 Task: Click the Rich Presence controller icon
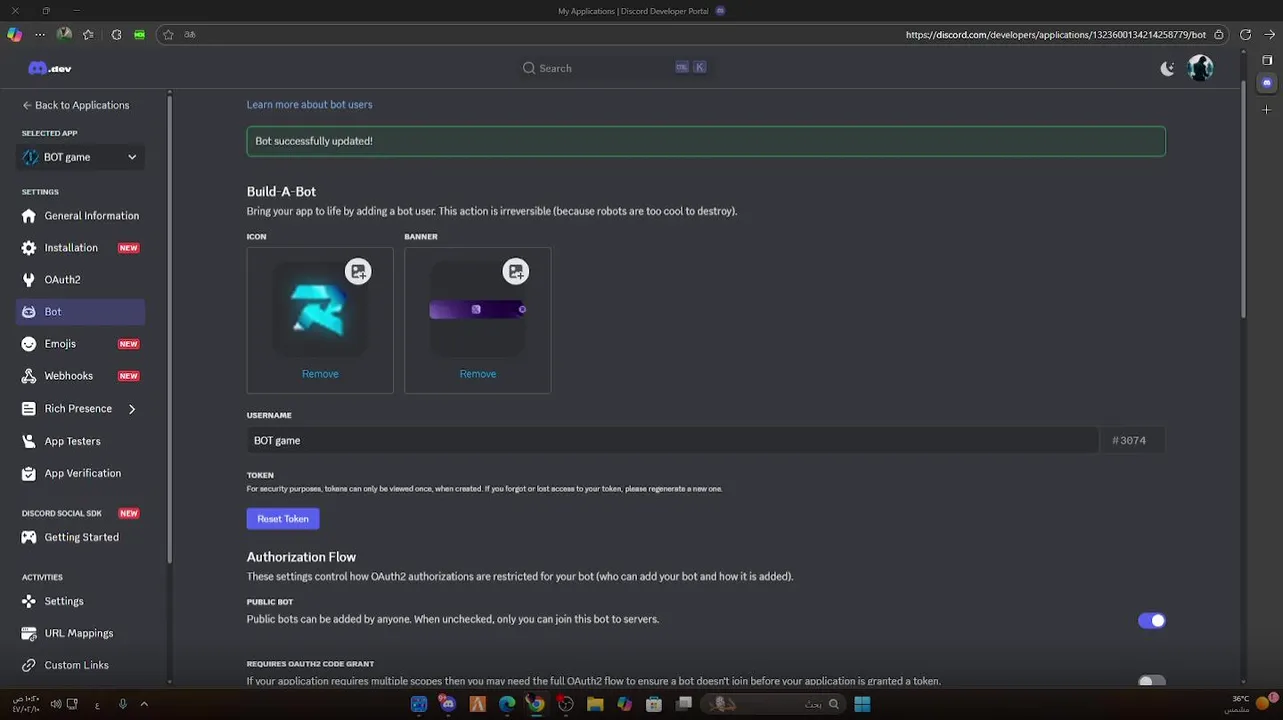tap(29, 409)
